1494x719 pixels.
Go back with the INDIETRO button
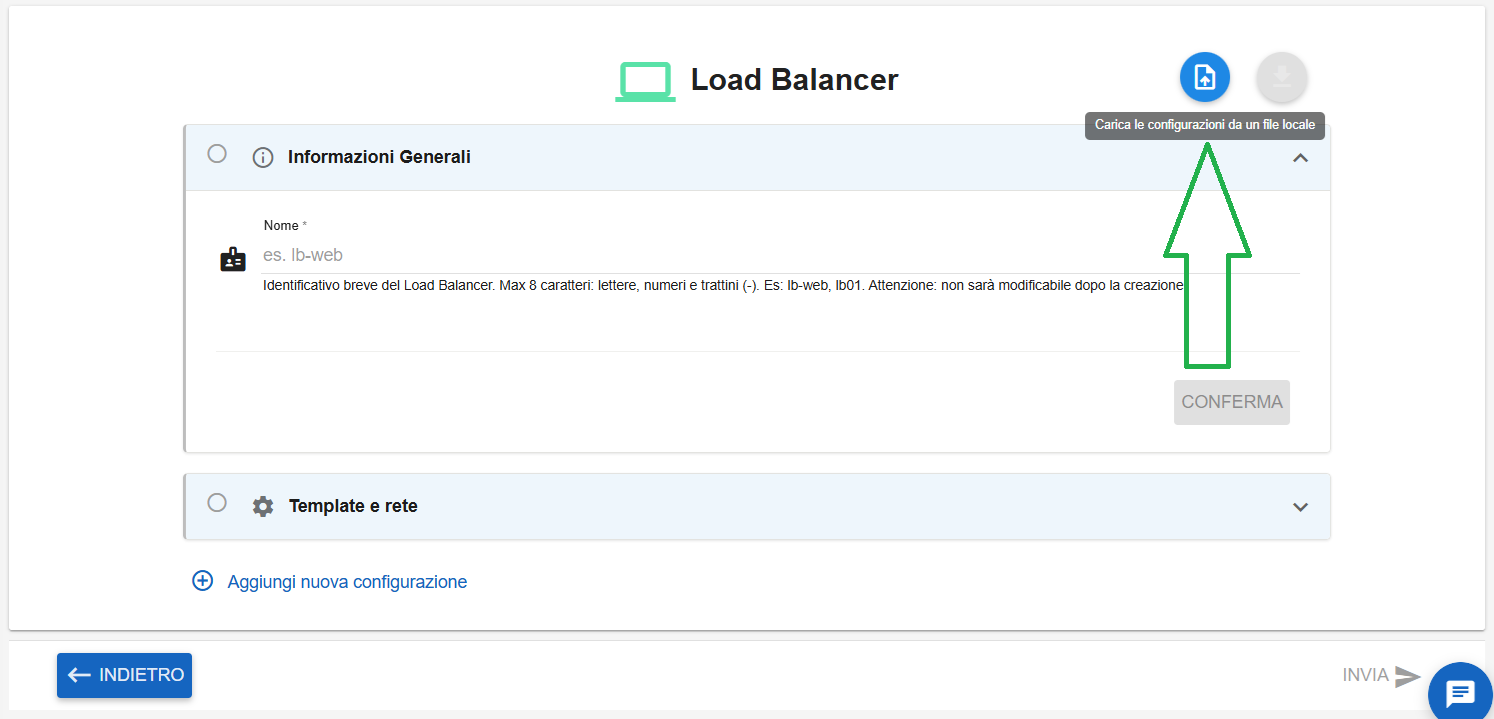[x=124, y=675]
